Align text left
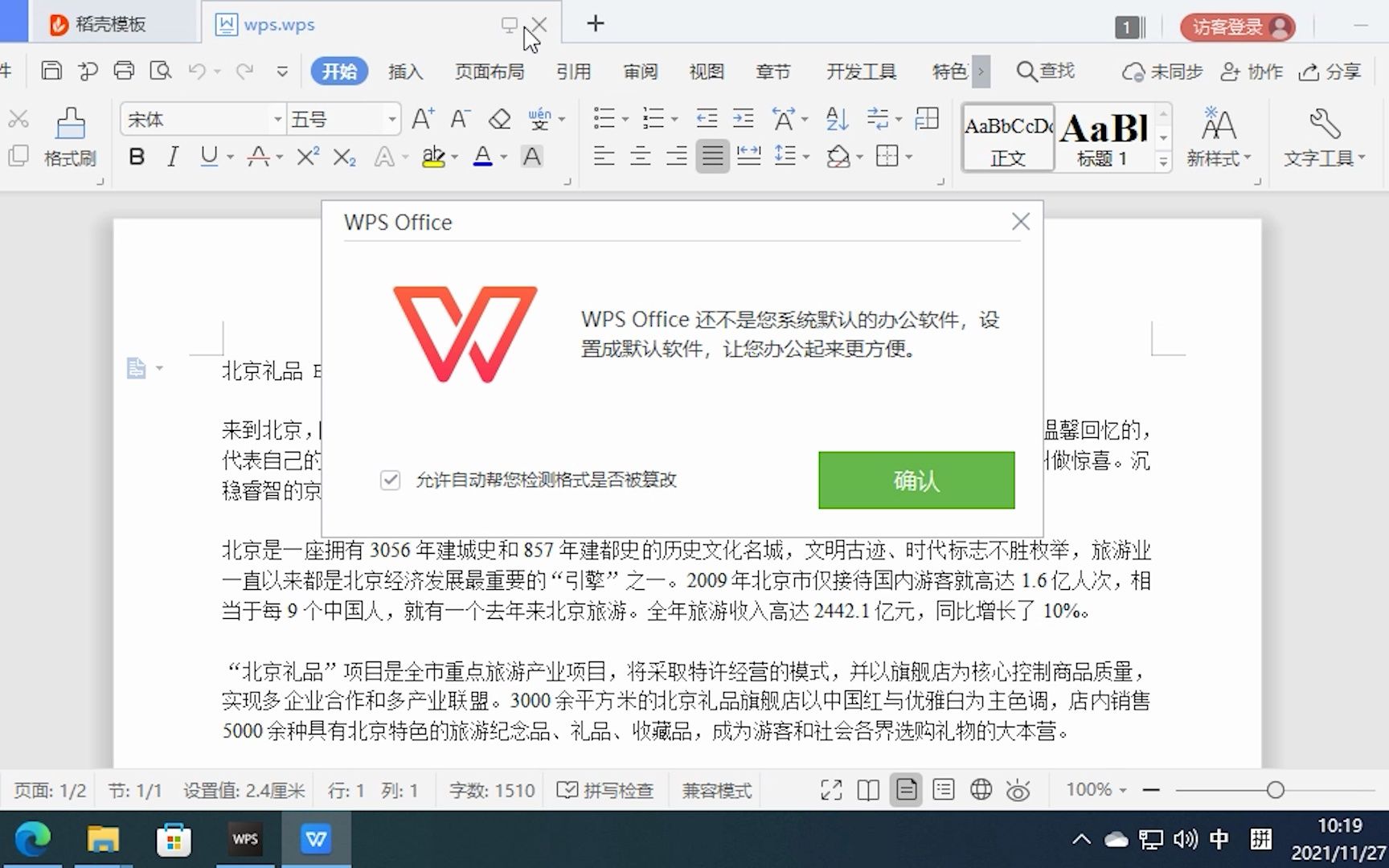Viewport: 1389px width, 868px height. 604,157
